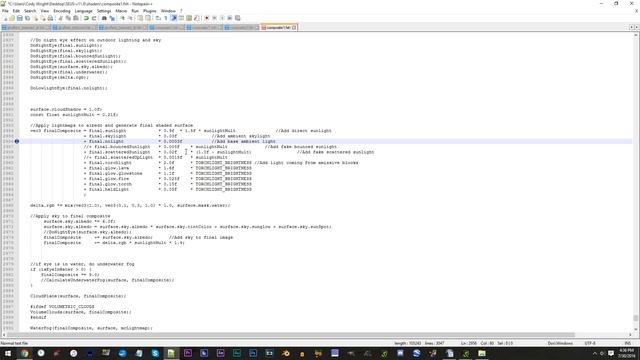Click Run Macro Multiple Times icon

coord(230,18)
